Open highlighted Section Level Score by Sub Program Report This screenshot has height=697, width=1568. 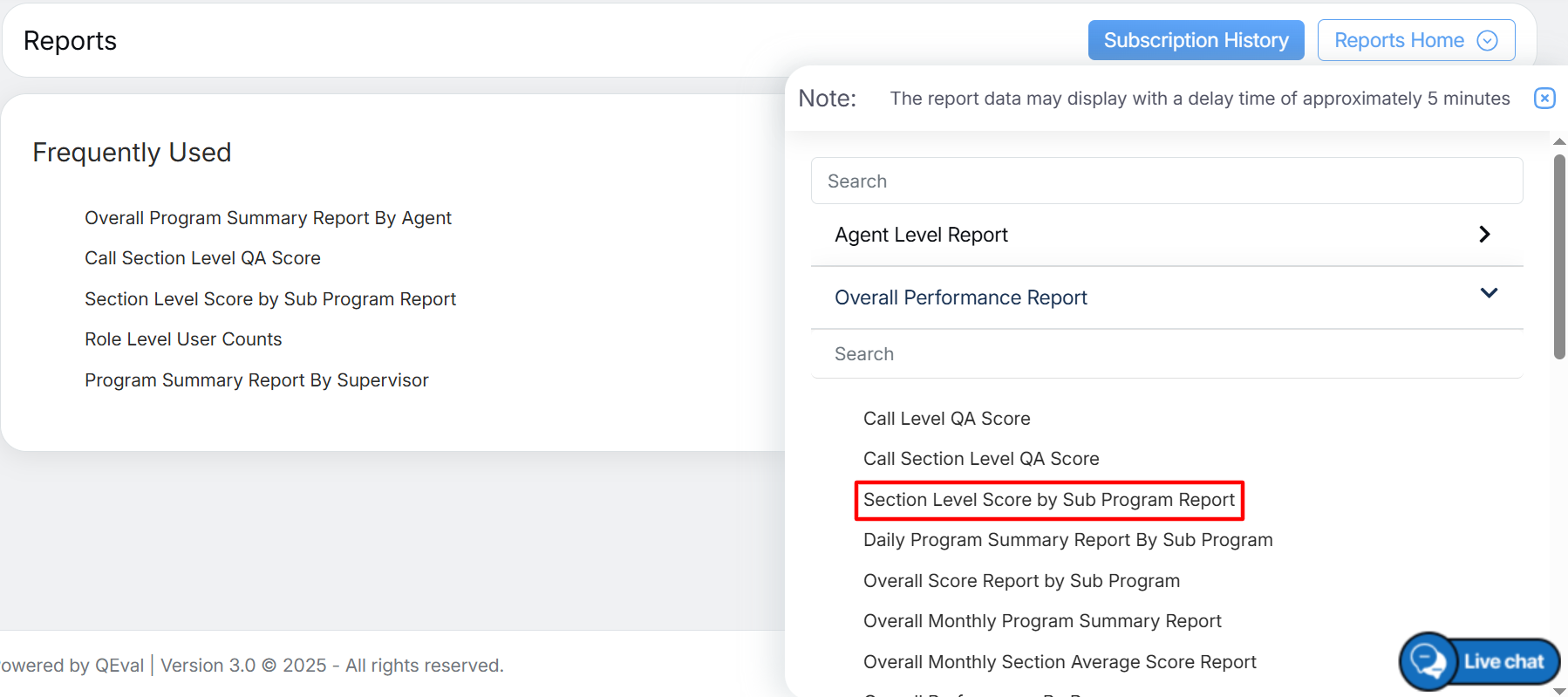pyautogui.click(x=1048, y=500)
